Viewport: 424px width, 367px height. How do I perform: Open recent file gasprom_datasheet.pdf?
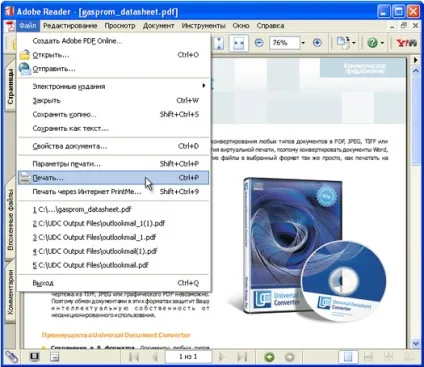tap(113, 209)
